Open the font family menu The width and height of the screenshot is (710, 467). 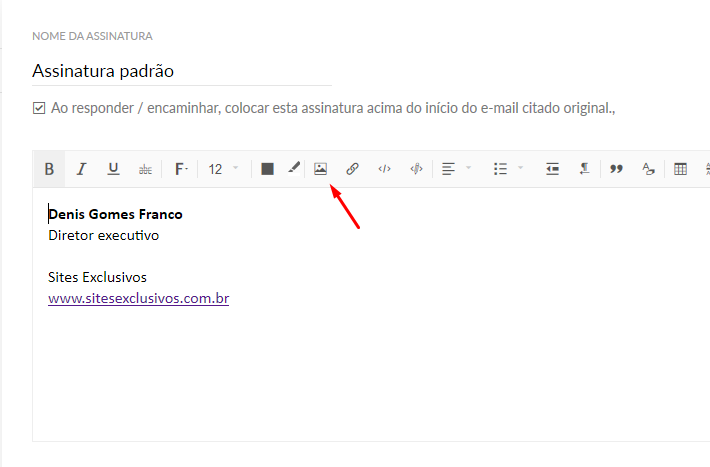click(x=181, y=169)
